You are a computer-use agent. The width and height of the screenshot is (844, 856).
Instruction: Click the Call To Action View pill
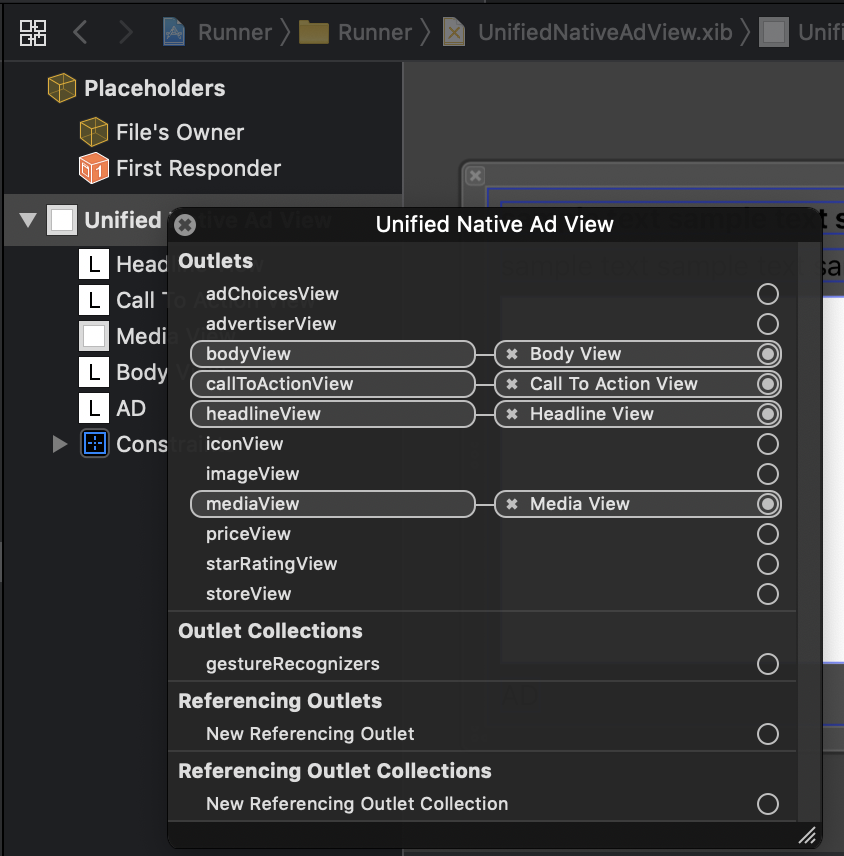coord(638,384)
